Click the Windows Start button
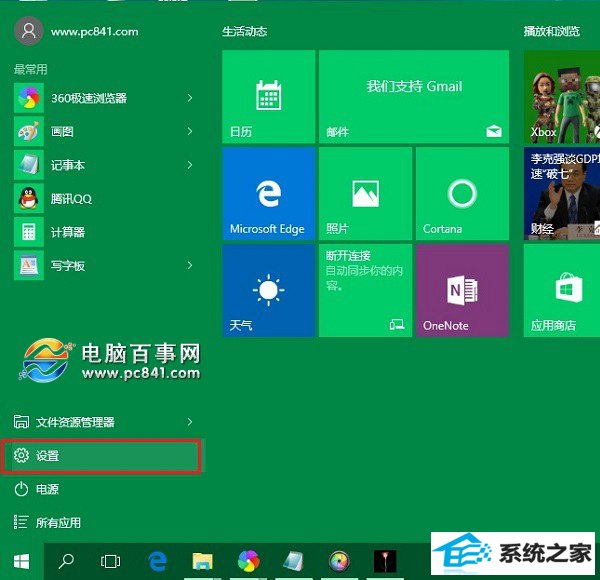Screen dimensions: 600x580 pos(21,562)
